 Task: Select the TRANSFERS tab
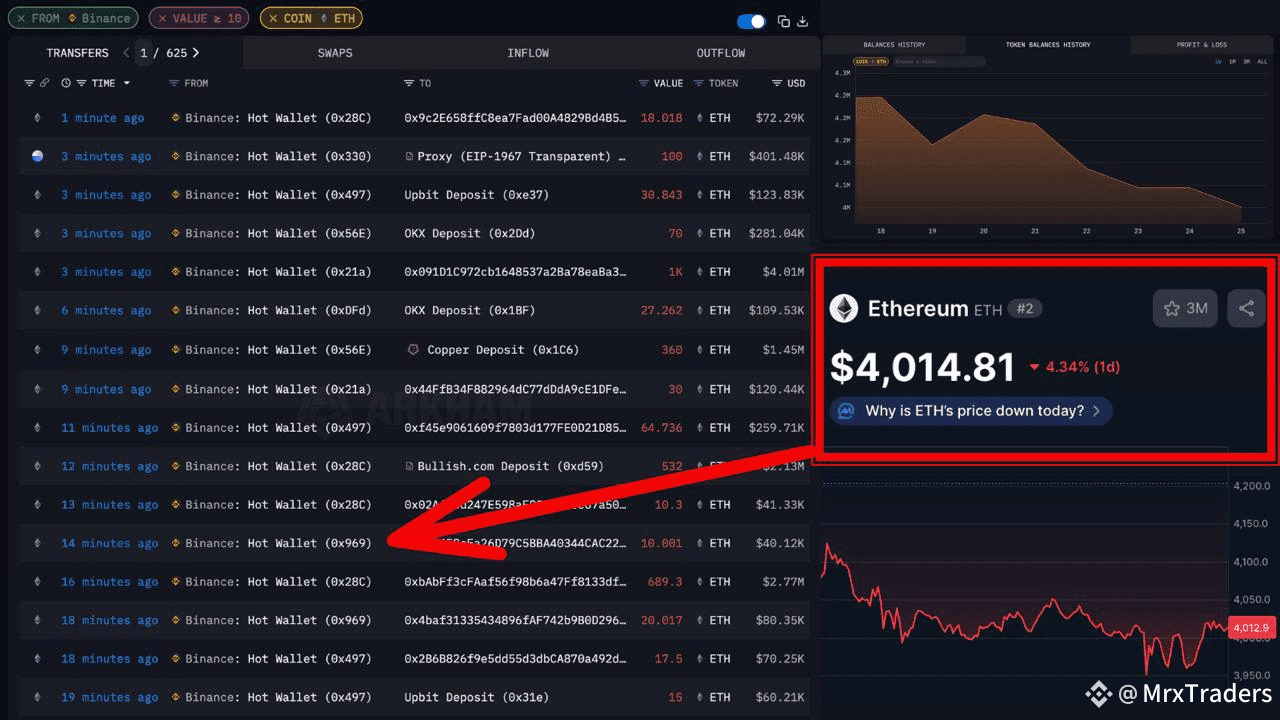(x=77, y=53)
